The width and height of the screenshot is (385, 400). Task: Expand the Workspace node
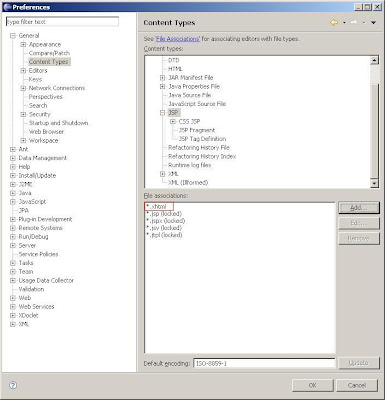(23, 141)
